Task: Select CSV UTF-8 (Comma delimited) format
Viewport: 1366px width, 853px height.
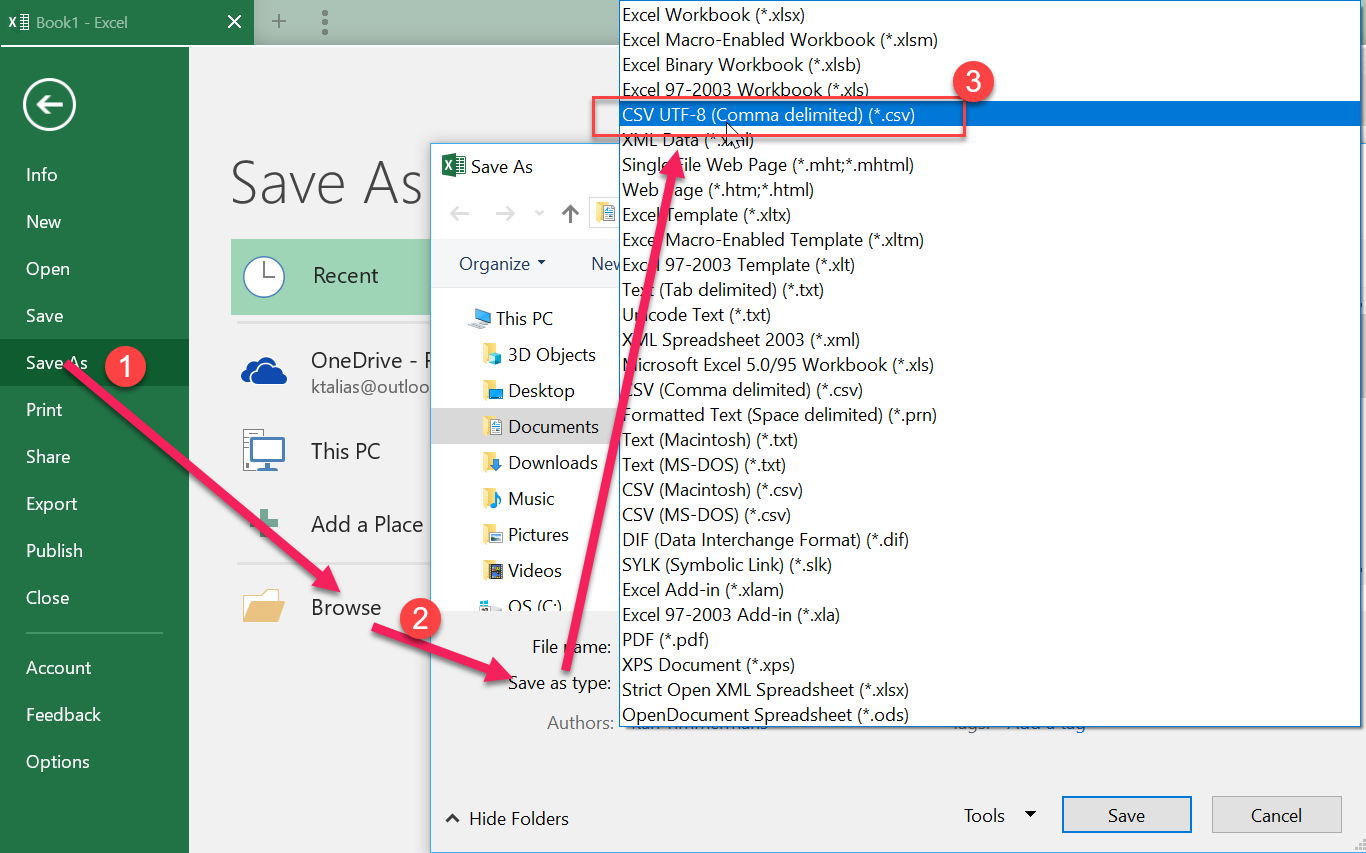Action: tap(768, 115)
